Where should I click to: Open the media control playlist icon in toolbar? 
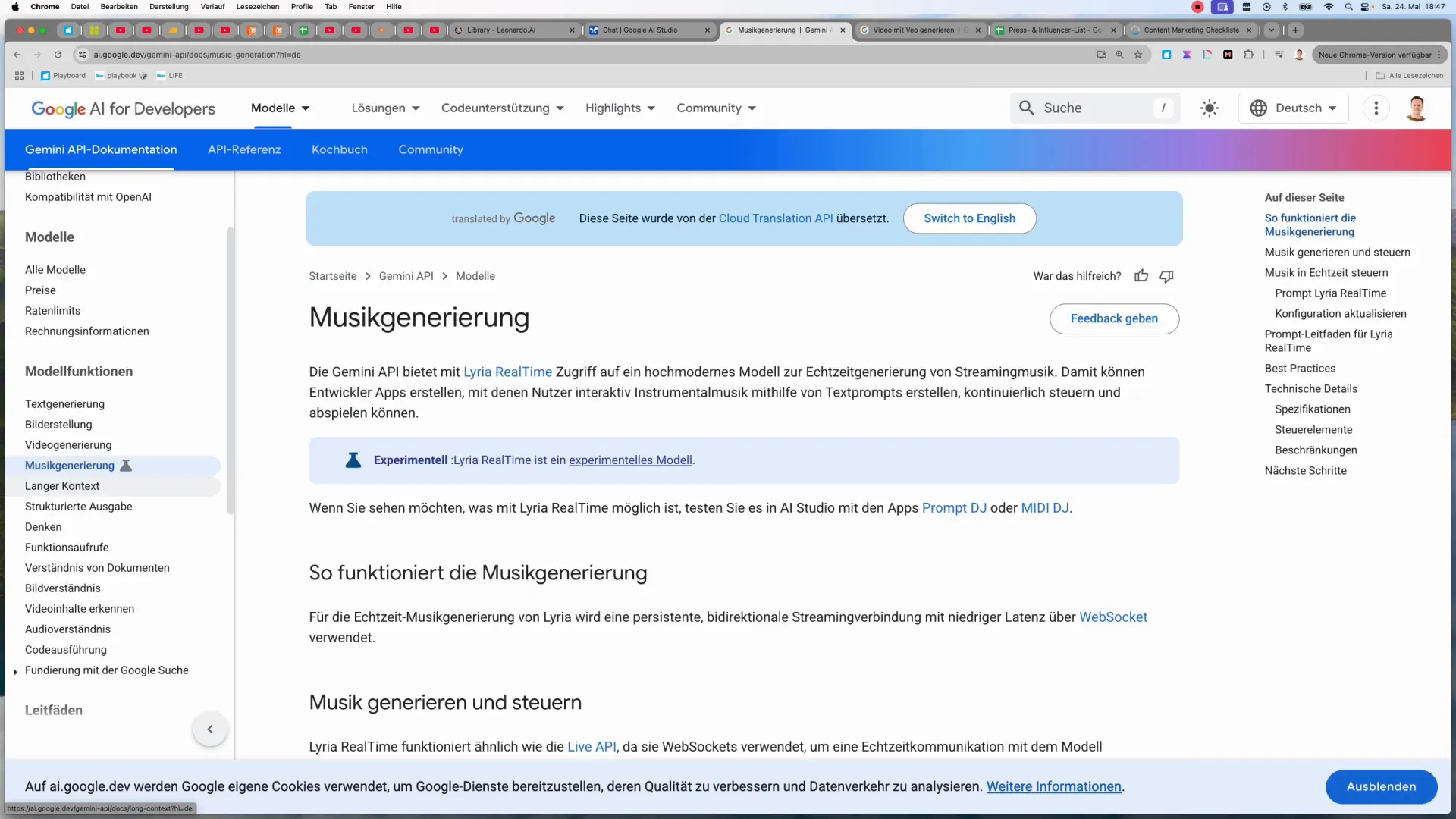point(1279,55)
